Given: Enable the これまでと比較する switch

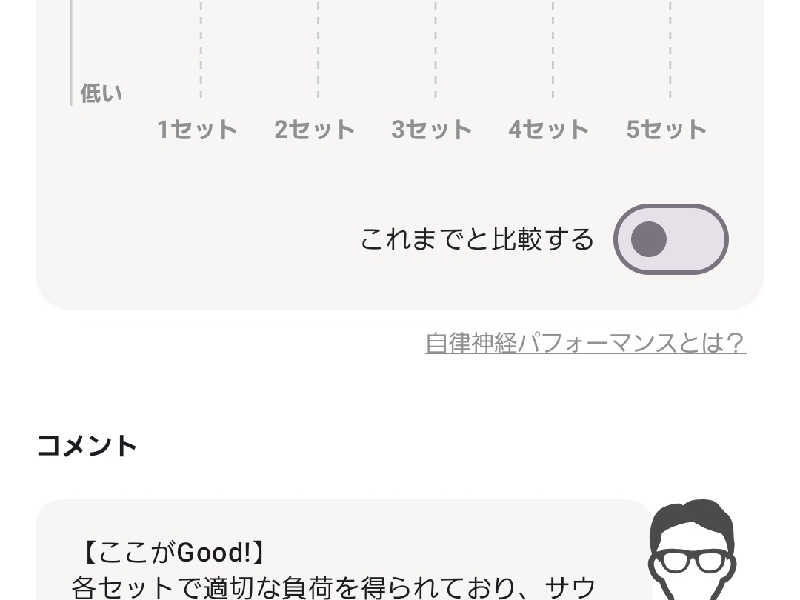Looking at the screenshot, I should [670, 239].
